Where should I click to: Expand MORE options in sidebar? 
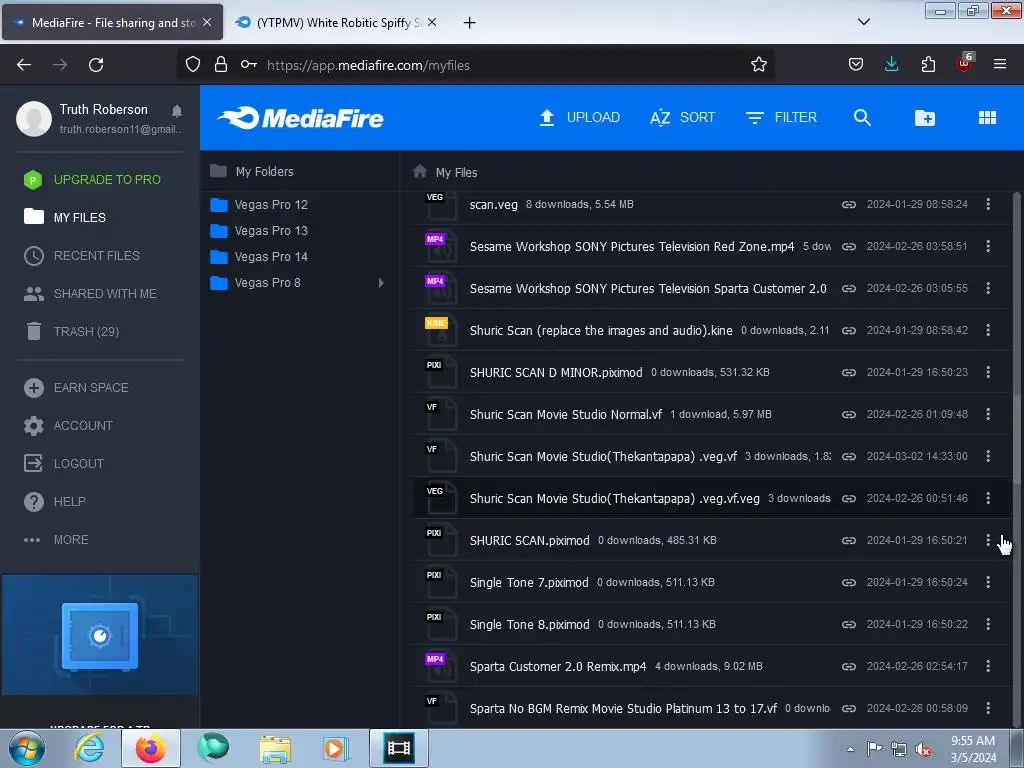click(56, 540)
